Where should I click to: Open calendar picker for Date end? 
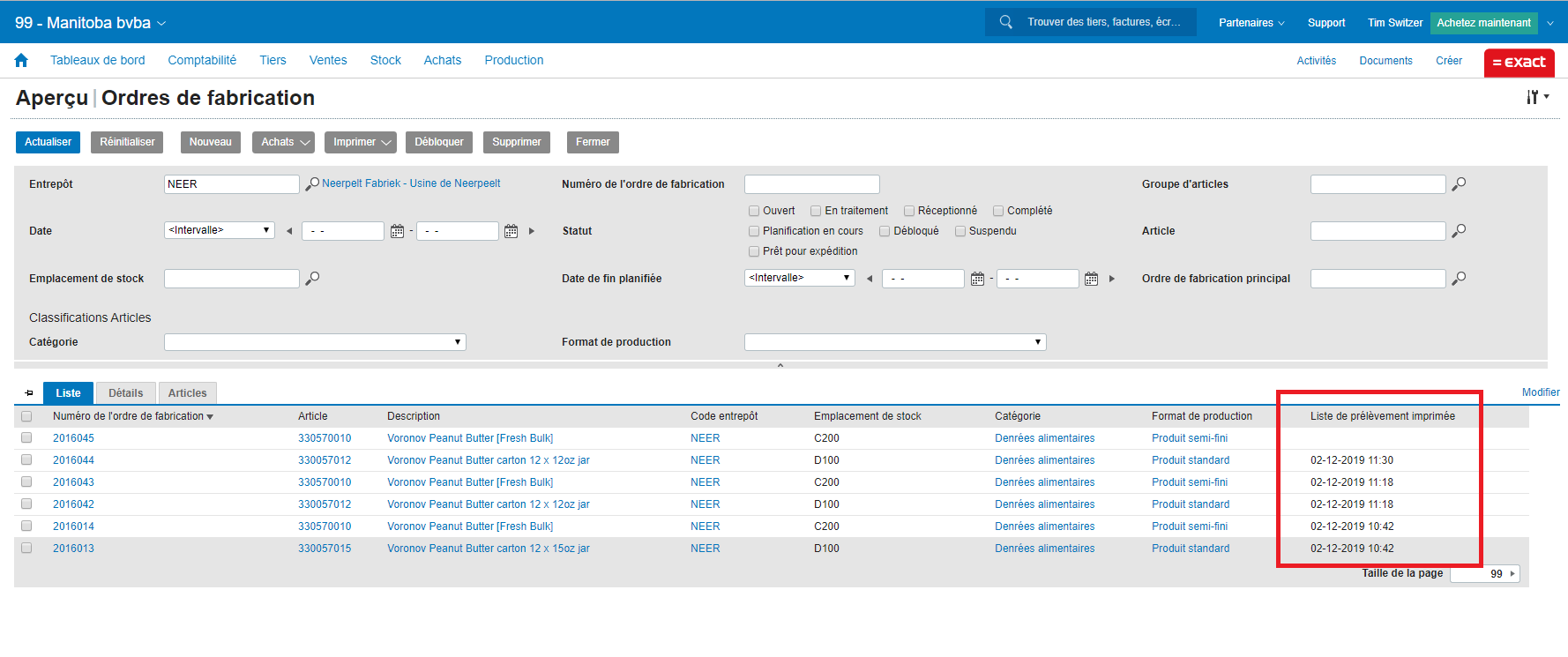(511, 231)
